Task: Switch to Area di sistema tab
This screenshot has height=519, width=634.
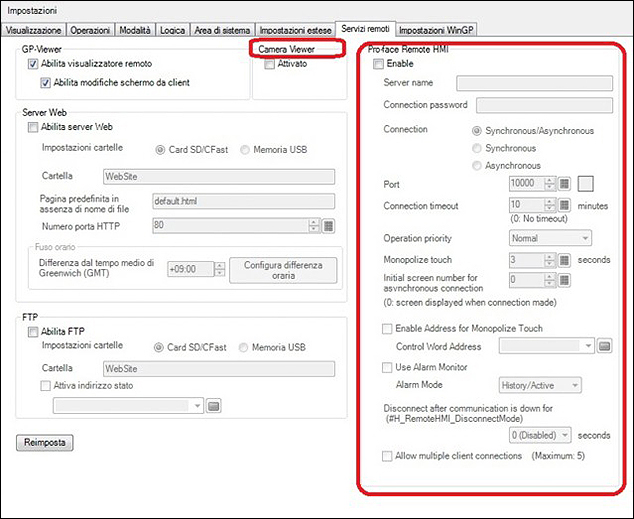Action: pos(222,30)
